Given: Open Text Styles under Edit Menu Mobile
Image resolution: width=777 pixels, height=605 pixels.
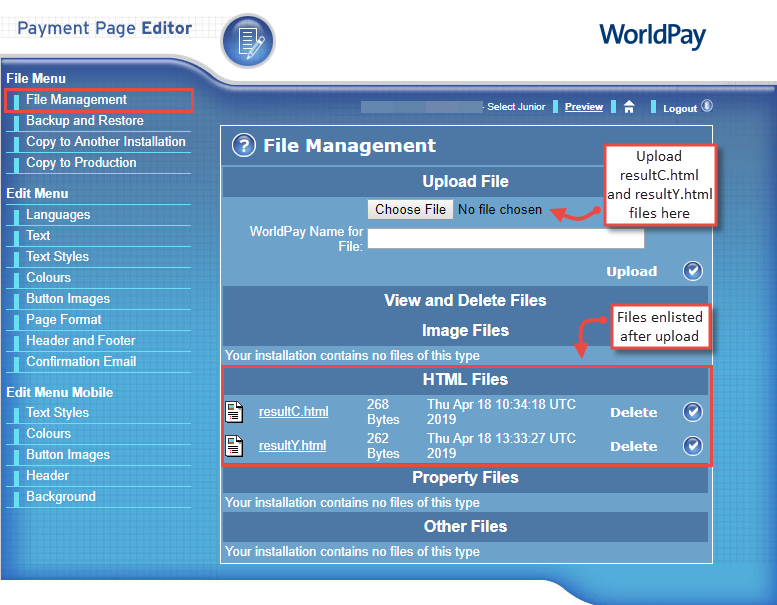Looking at the screenshot, I should point(57,412).
